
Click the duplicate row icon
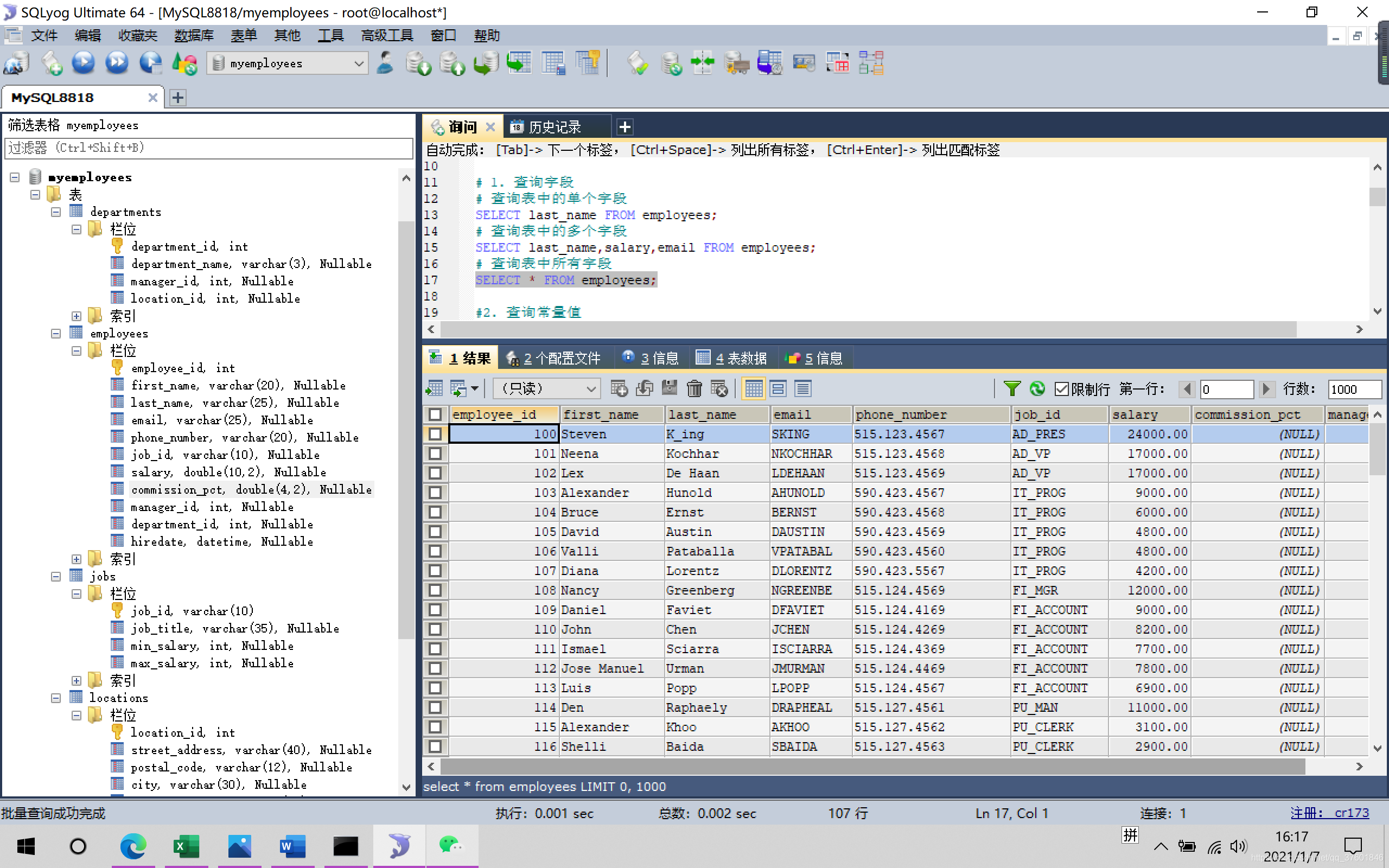coord(645,388)
